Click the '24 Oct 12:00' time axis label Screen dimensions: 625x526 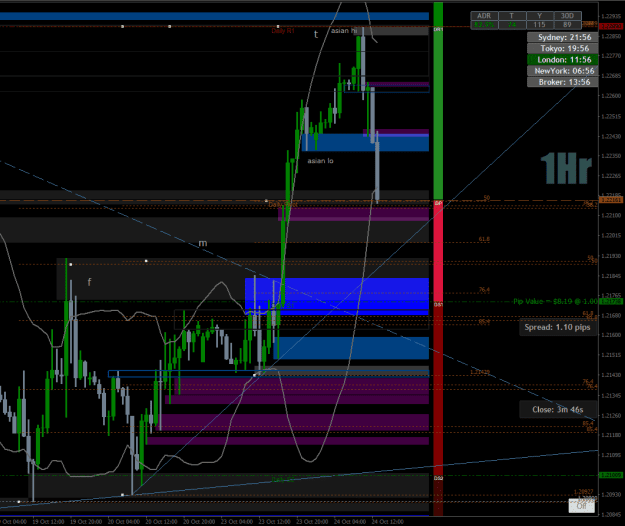click(388, 521)
